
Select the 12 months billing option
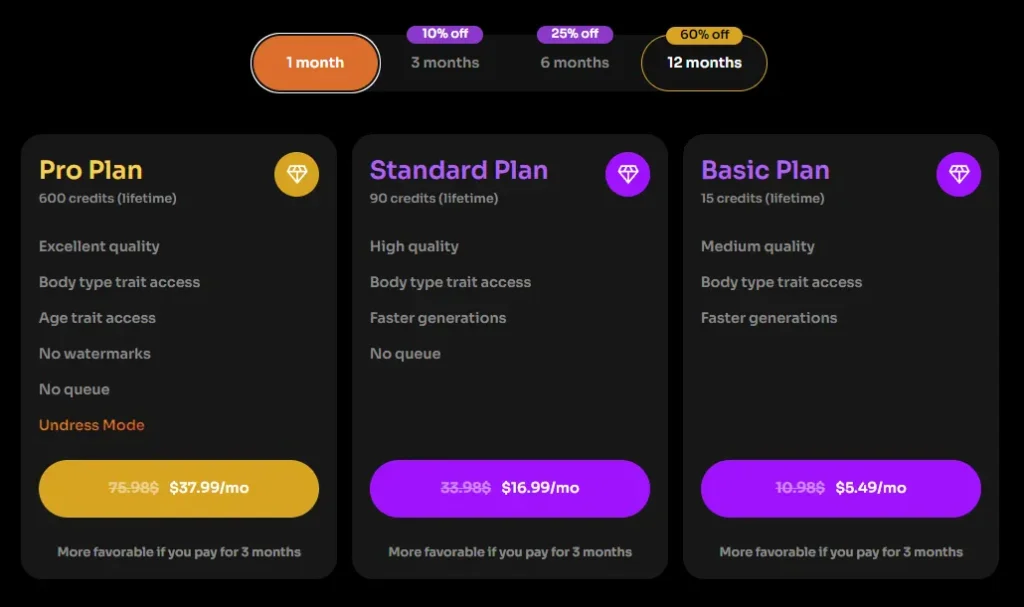(x=704, y=63)
